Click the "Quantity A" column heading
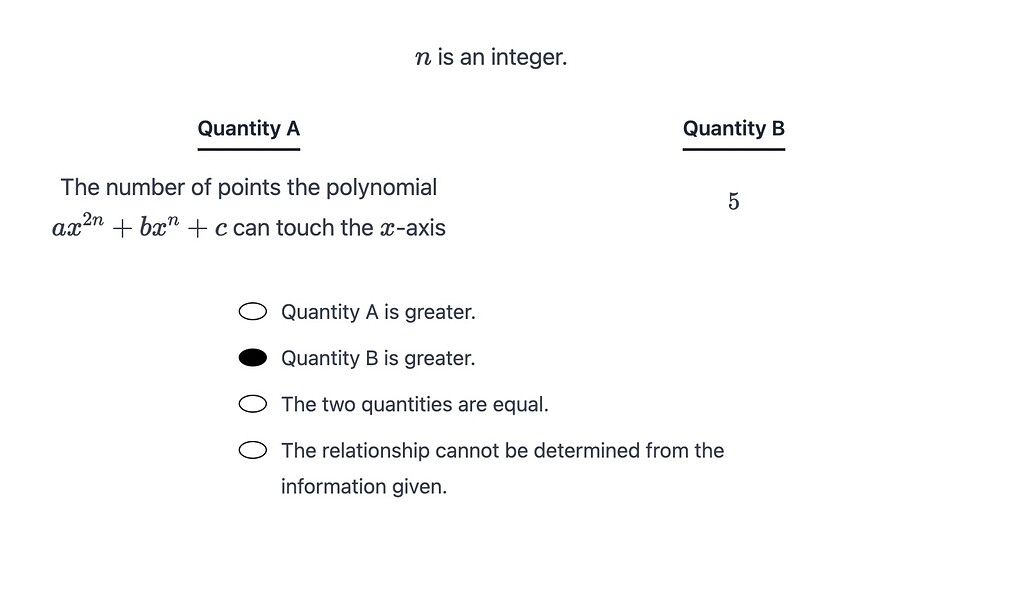The height and width of the screenshot is (610, 1024). click(248, 128)
